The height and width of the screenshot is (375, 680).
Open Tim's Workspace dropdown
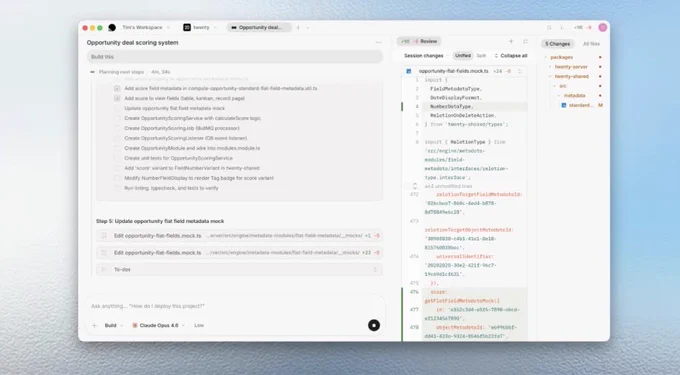point(145,27)
